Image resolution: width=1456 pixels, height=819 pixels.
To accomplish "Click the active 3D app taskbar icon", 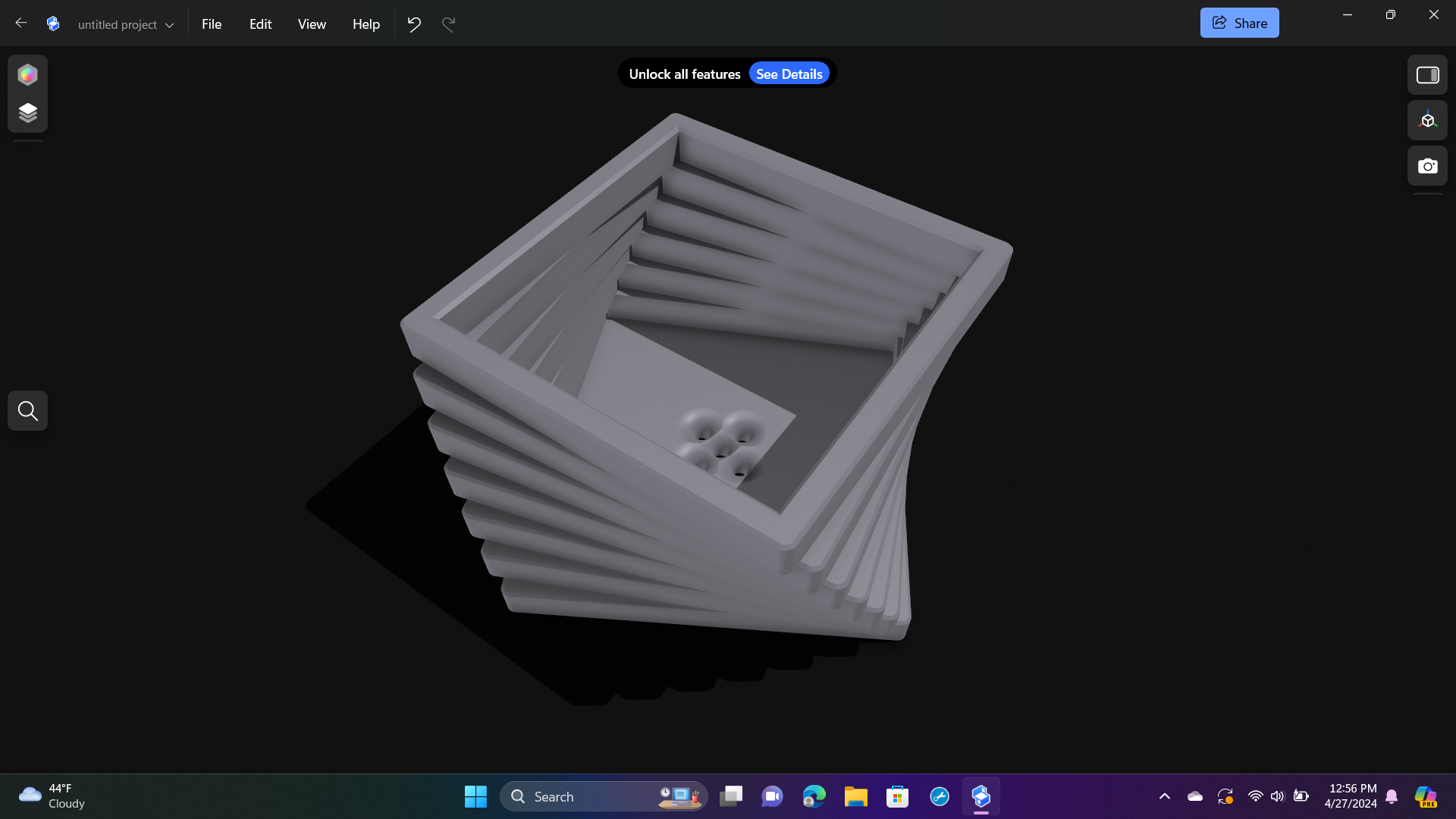I will (981, 796).
